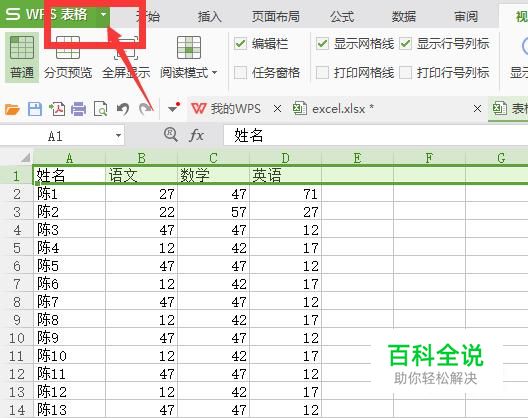Select row 10 header

point(16,337)
